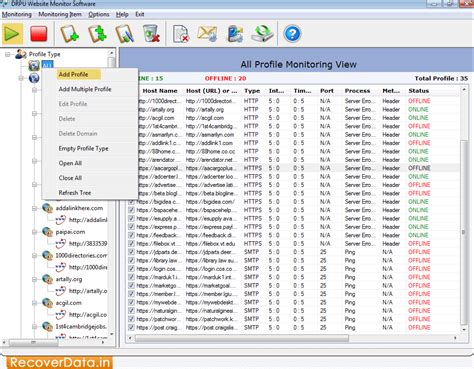474x369 pixels.
Task: Uncheck the https://bapacehe... row checkbox
Action: [x=131, y=210]
